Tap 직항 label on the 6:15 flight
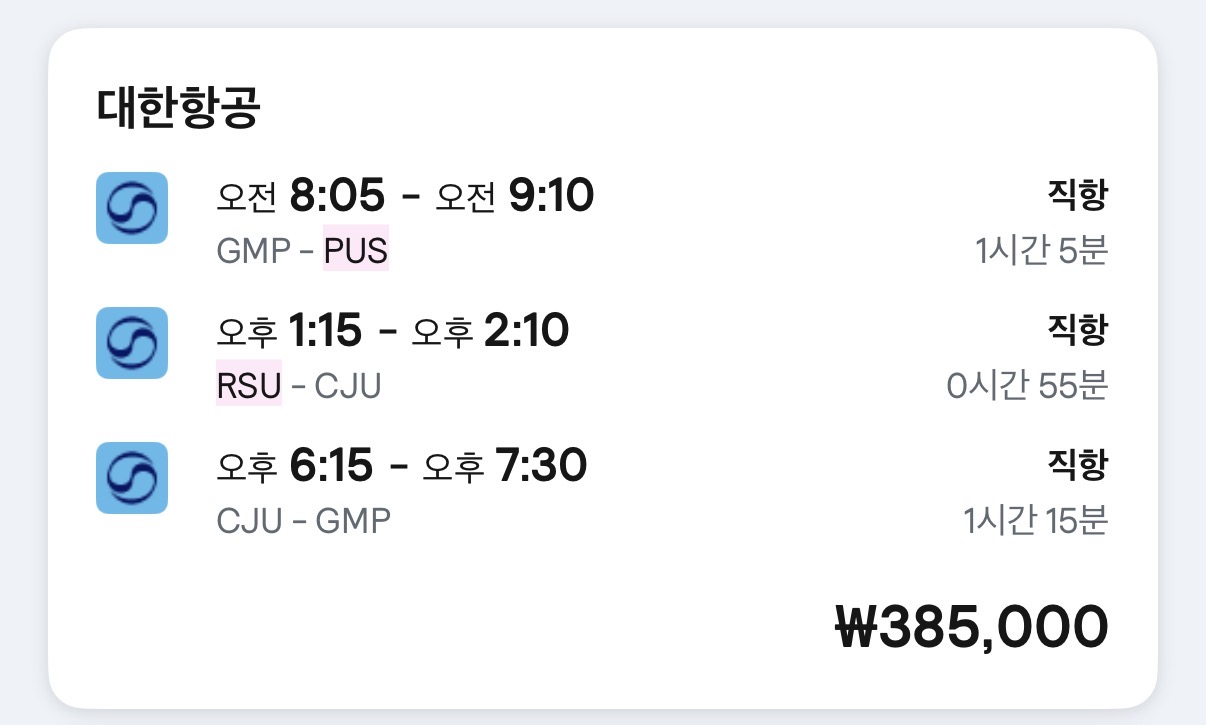The width and height of the screenshot is (1206, 725). pyautogui.click(x=1077, y=464)
